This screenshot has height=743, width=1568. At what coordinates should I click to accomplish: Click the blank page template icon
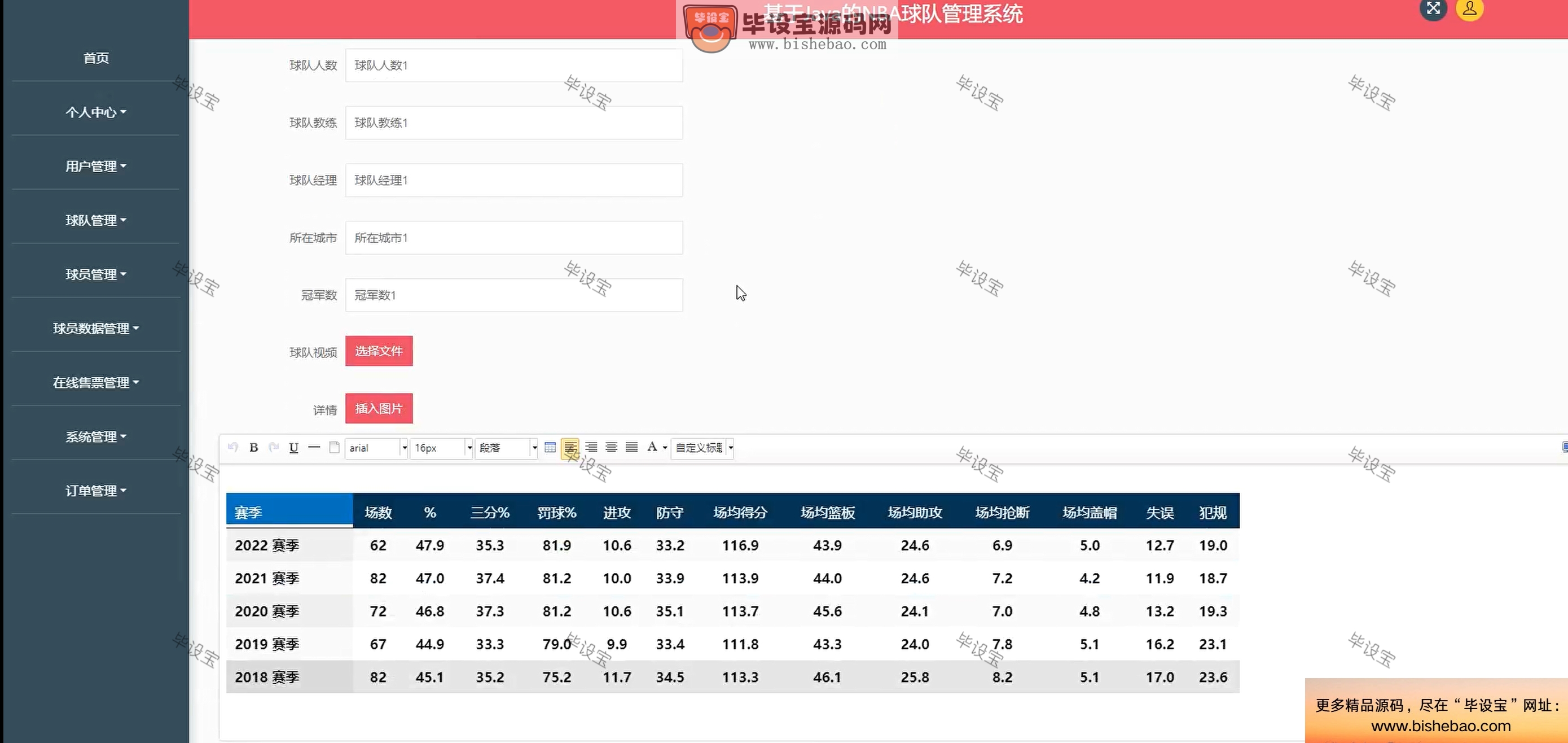click(x=334, y=448)
